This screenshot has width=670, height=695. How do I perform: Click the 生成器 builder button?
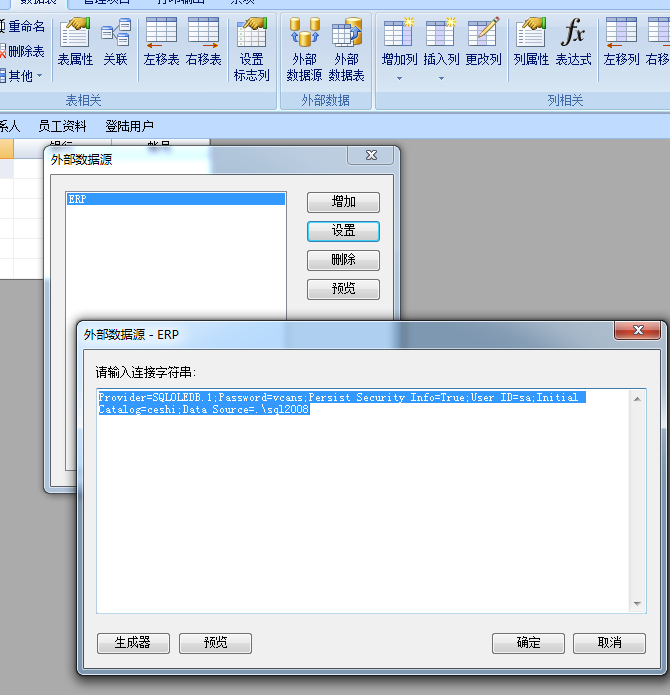pos(133,643)
